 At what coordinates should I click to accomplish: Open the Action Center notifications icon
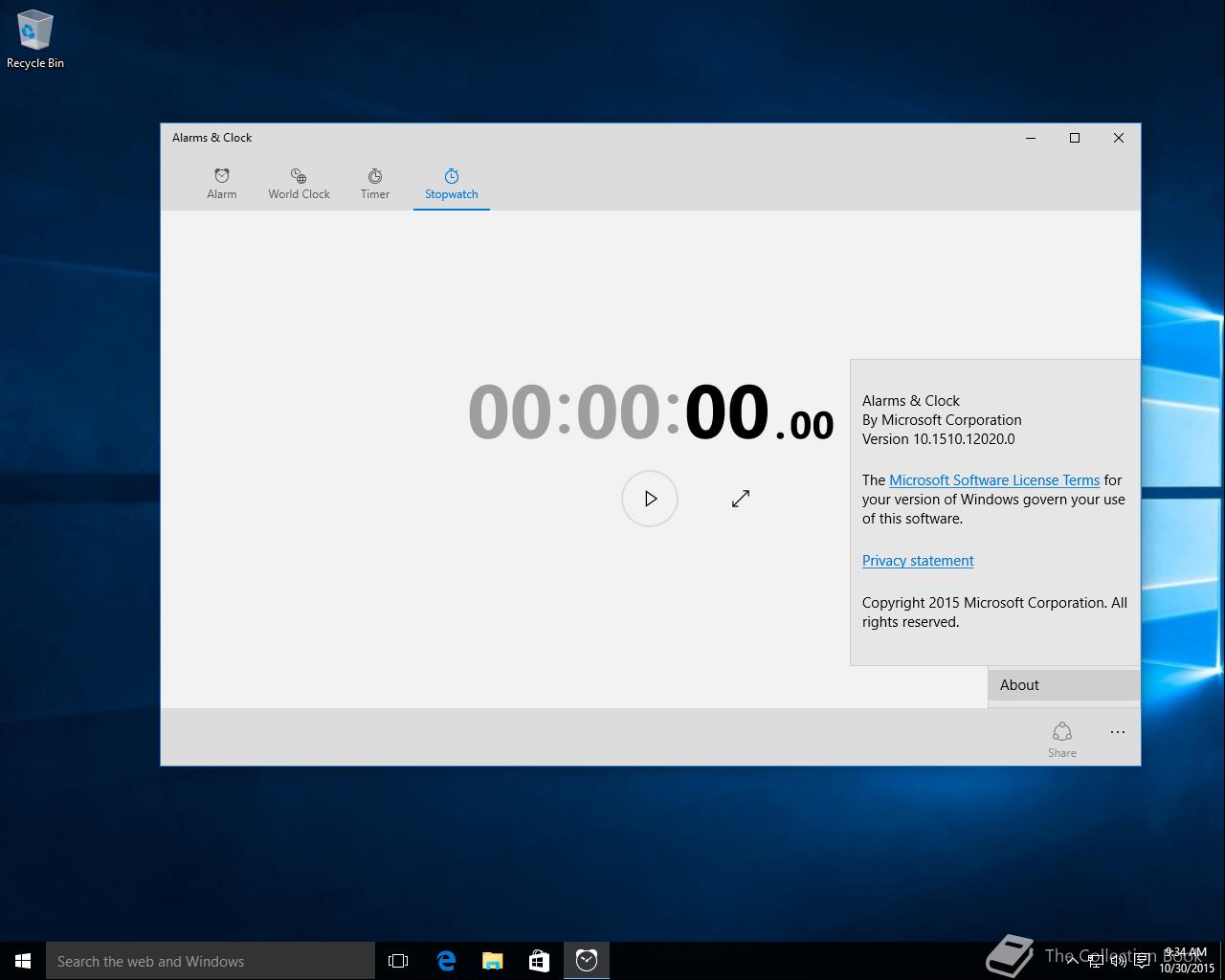click(1142, 961)
